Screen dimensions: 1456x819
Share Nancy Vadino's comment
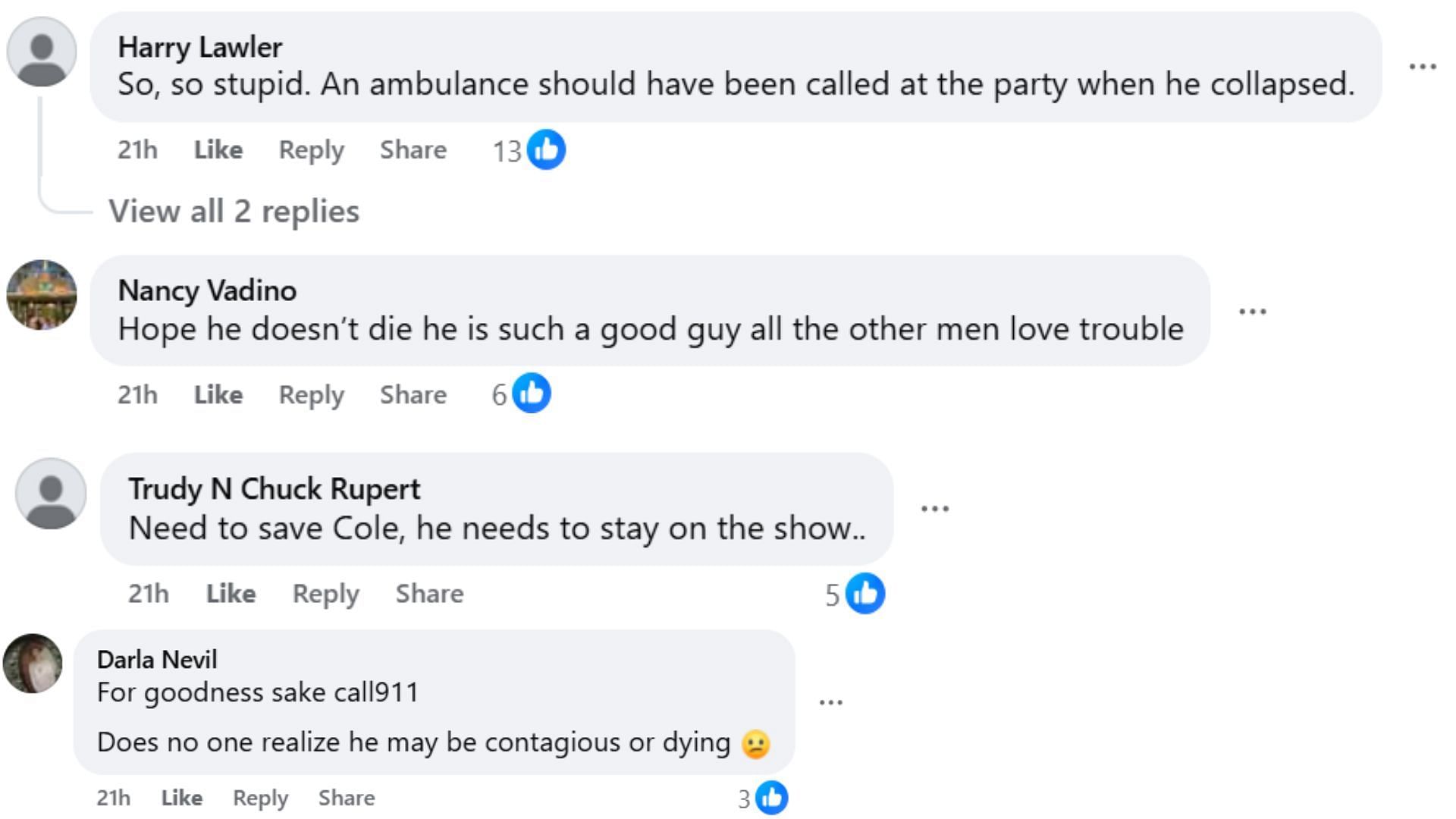tap(413, 394)
